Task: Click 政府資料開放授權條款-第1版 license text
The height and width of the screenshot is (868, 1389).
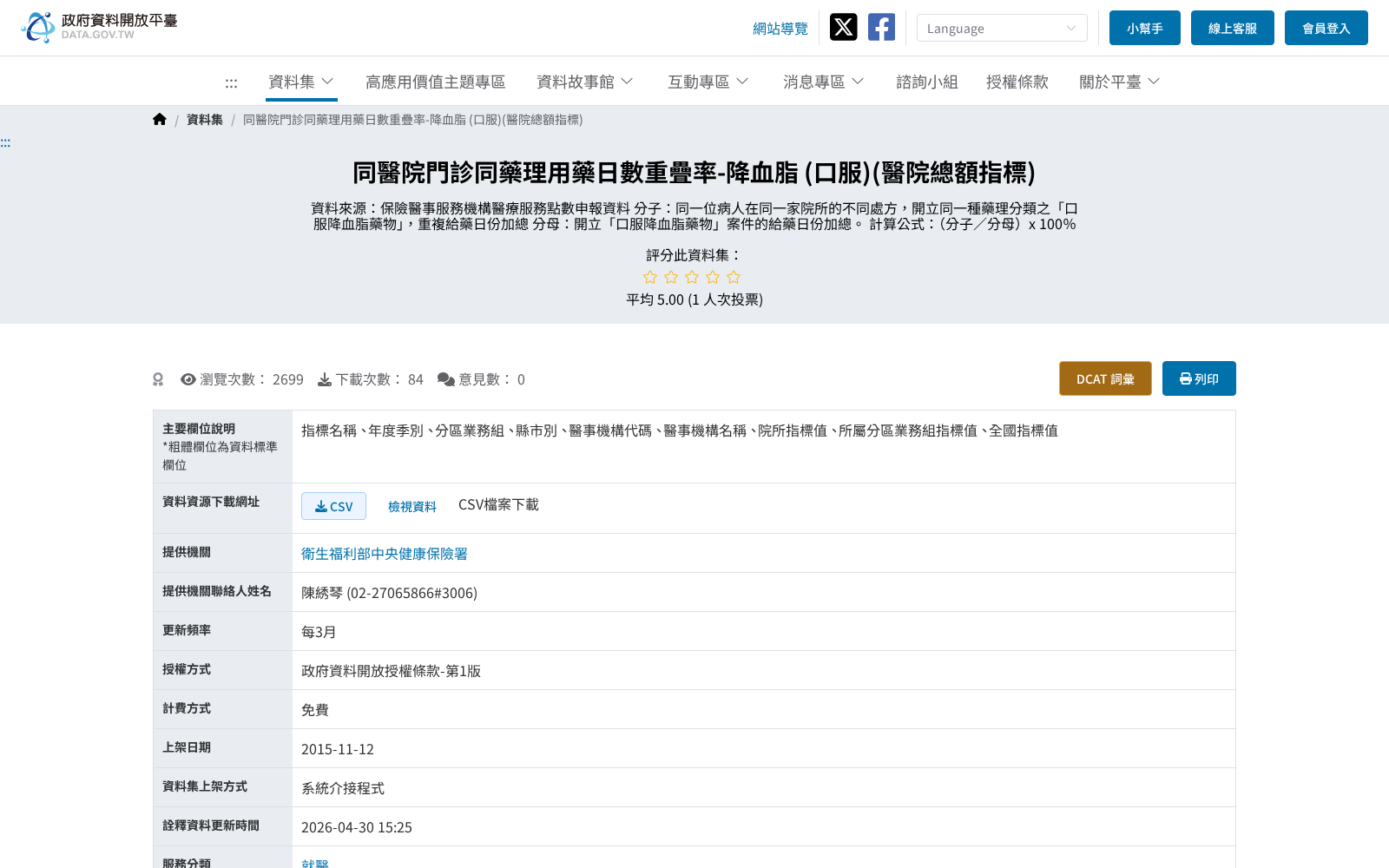Action: [x=391, y=671]
